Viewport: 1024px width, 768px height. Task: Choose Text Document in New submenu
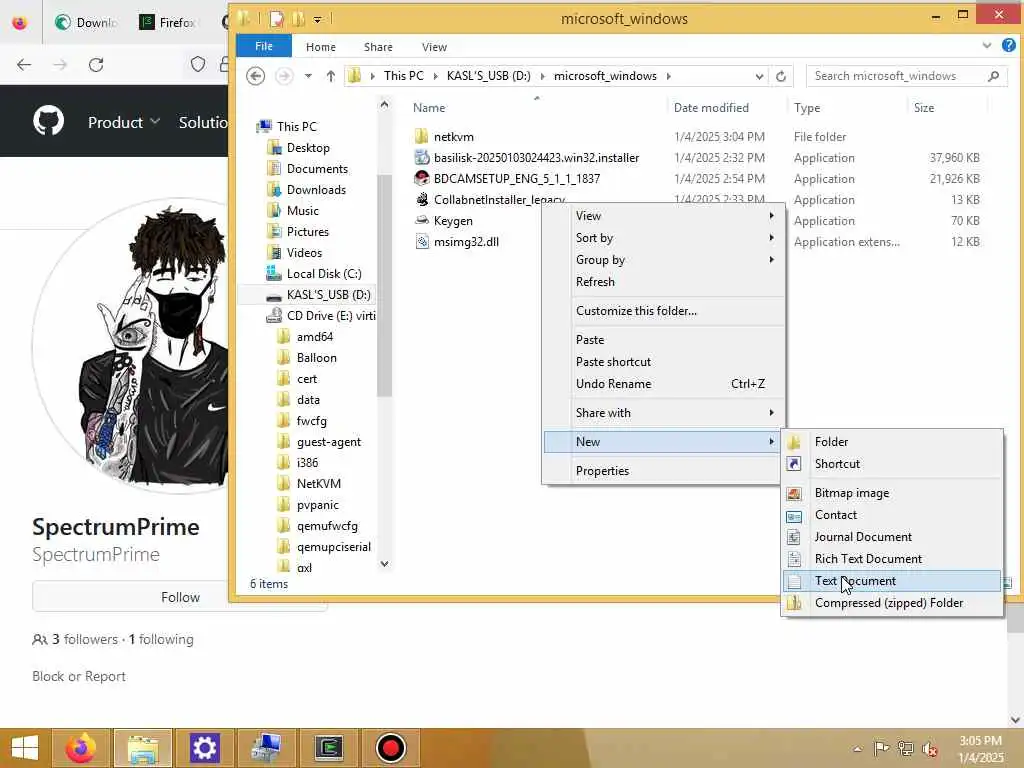[x=891, y=581]
